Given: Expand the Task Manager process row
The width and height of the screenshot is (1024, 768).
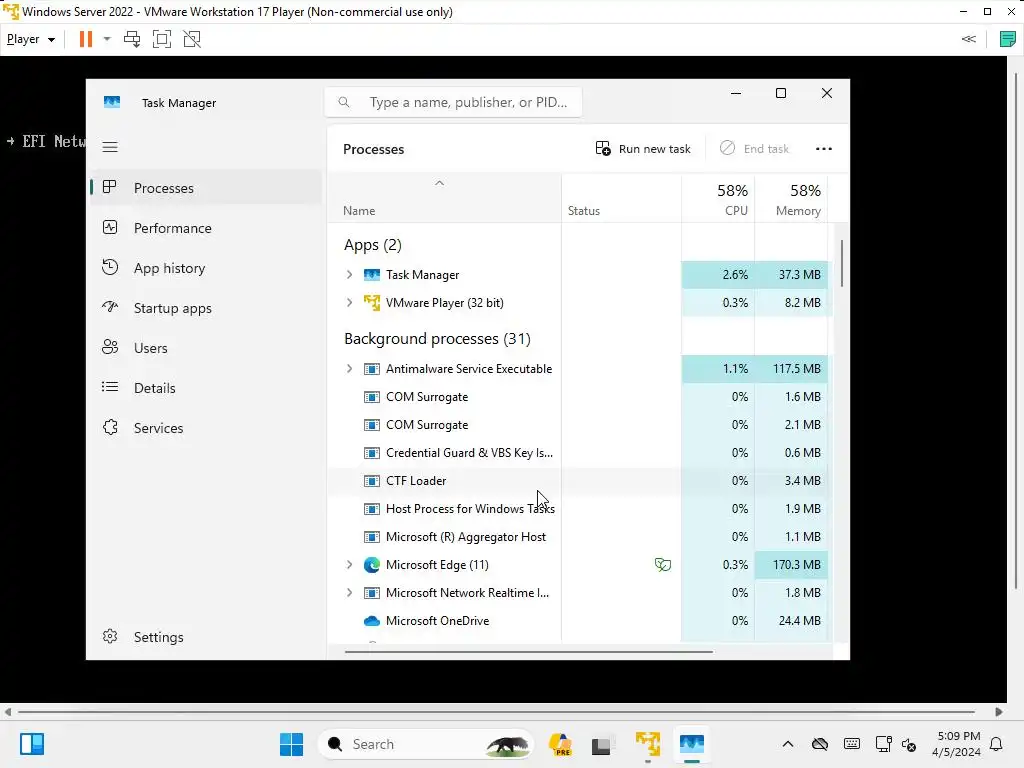Looking at the screenshot, I should point(349,275).
